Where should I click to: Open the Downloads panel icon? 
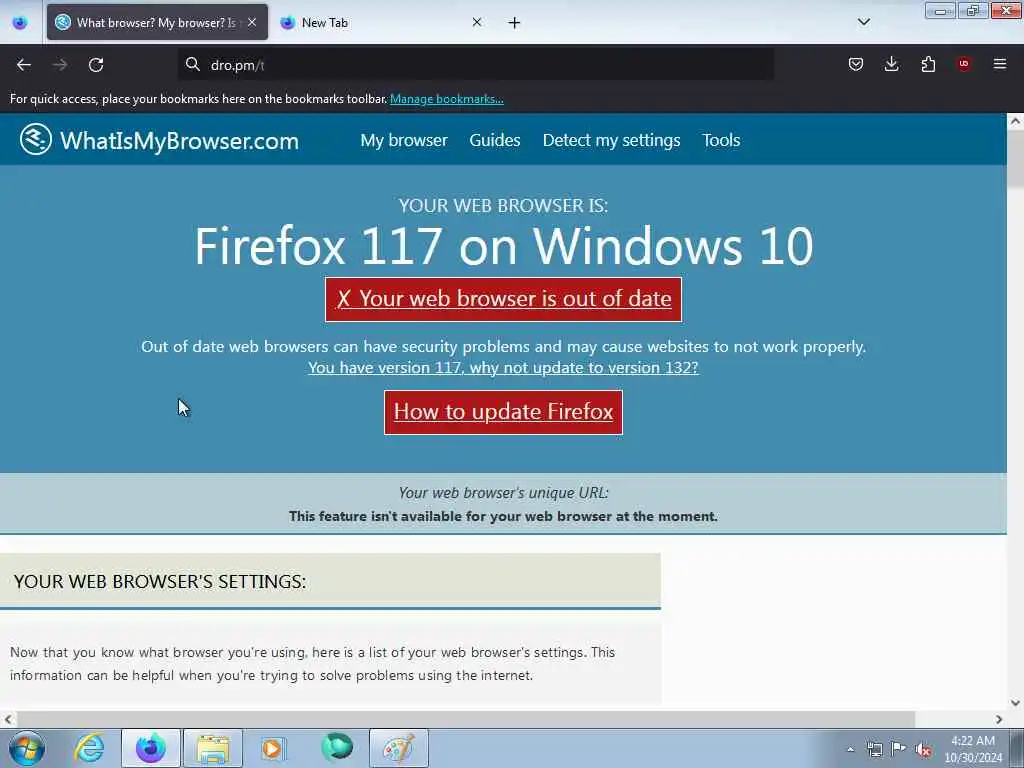(891, 64)
